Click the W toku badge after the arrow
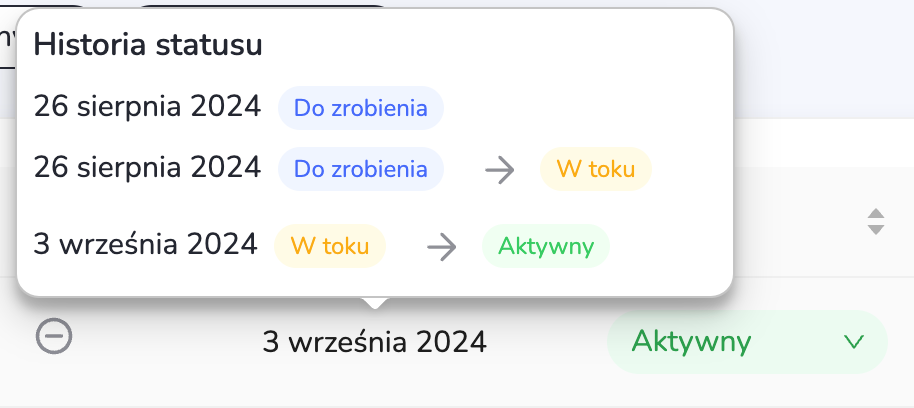914x408 pixels. pos(595,169)
